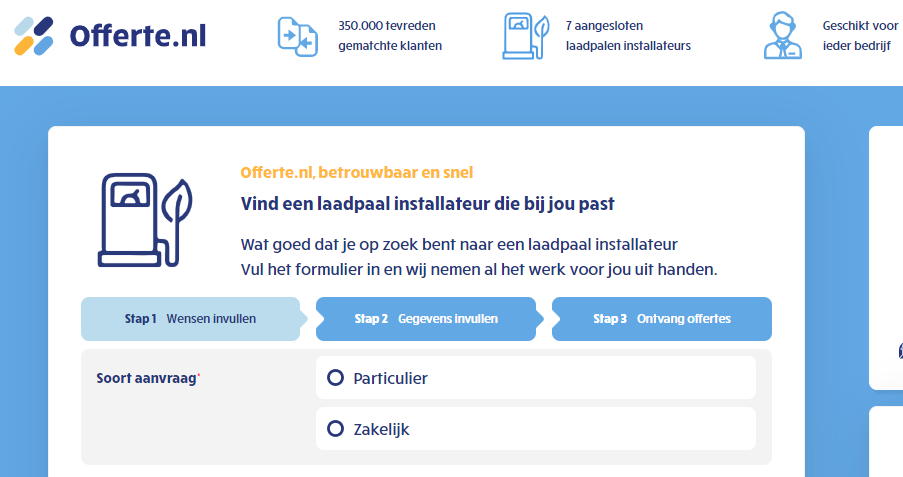The height and width of the screenshot is (477, 903).
Task: Click '350.000 tevreden gematchte klanten' text
Action: (390, 36)
